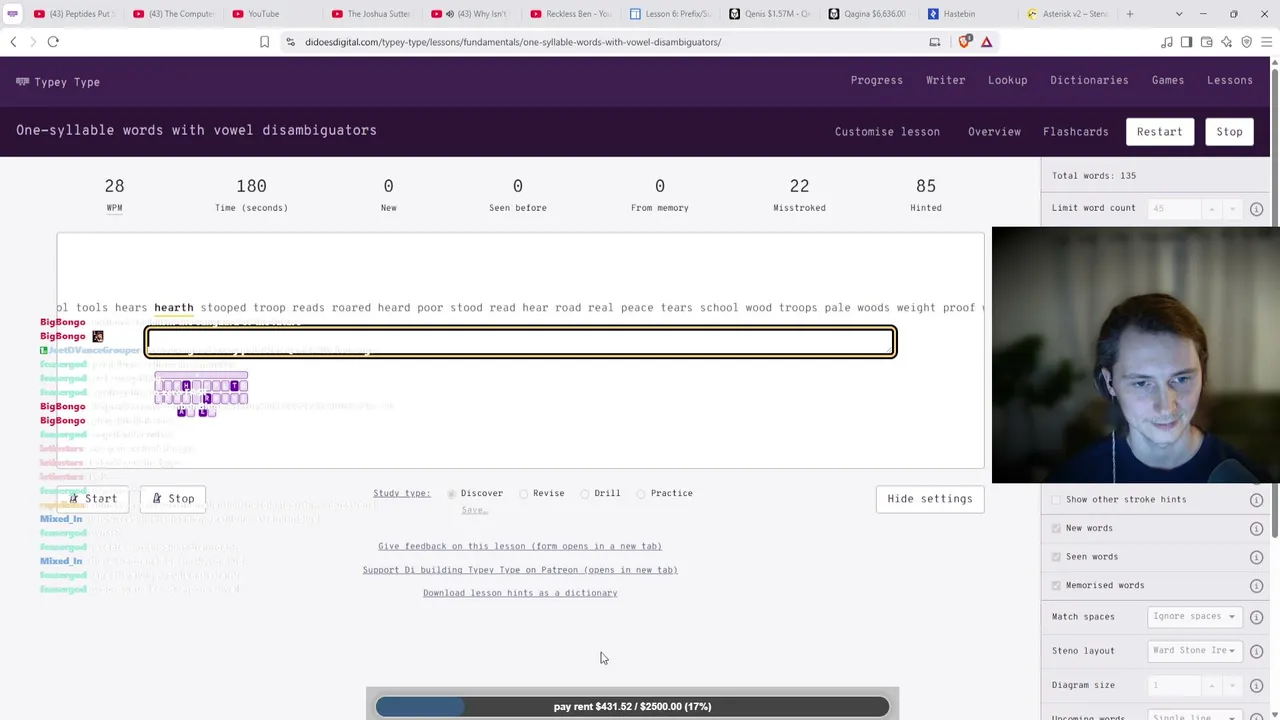Open the Customise lesson link

click(887, 132)
